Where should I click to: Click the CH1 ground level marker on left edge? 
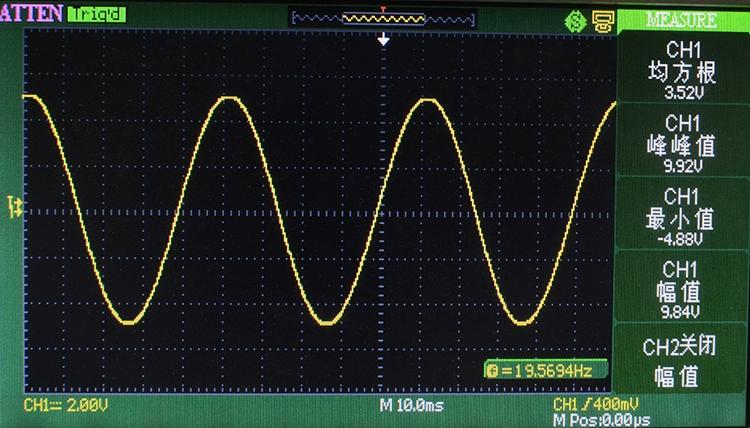click(x=14, y=205)
